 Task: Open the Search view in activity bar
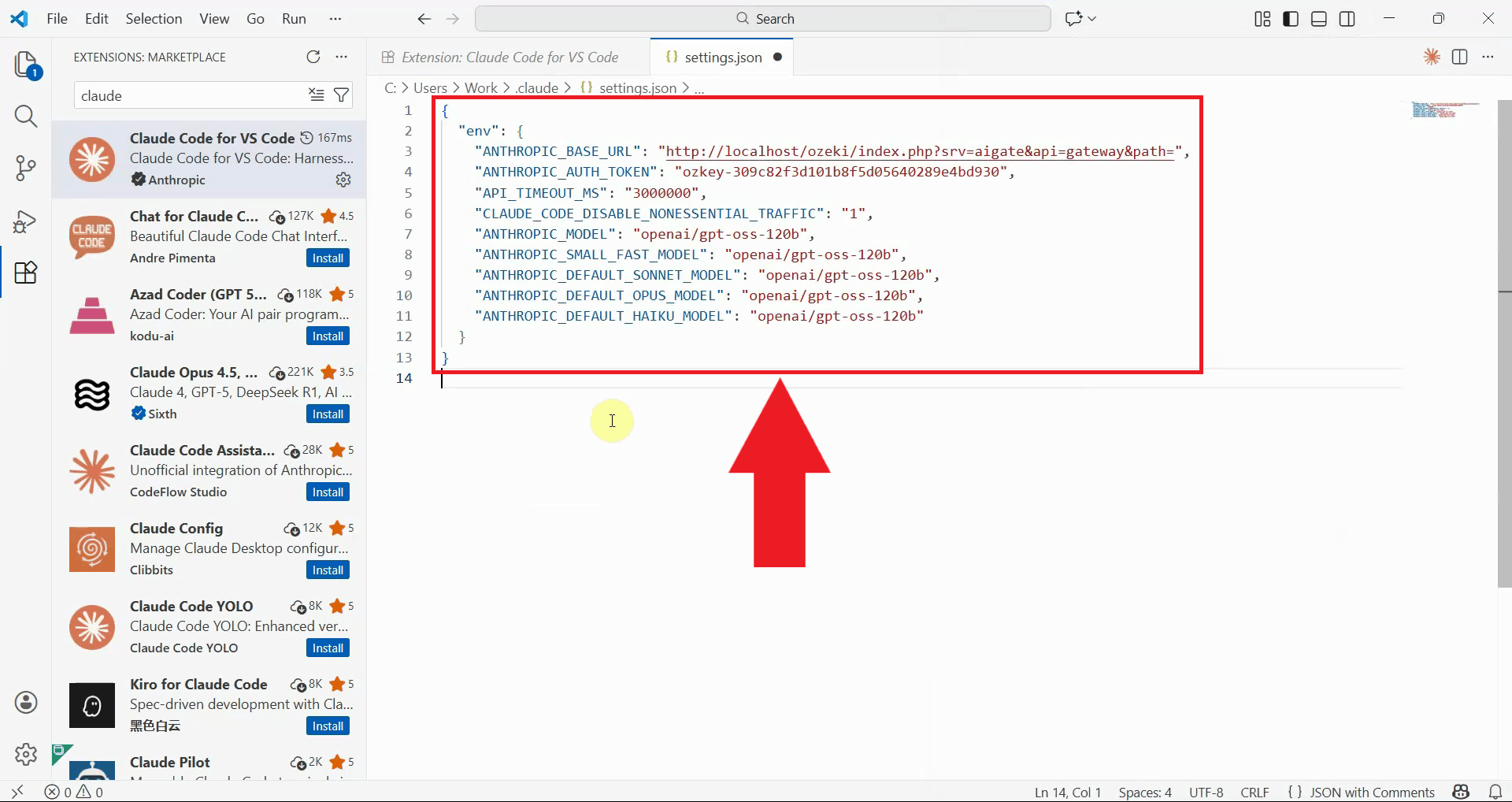(26, 117)
